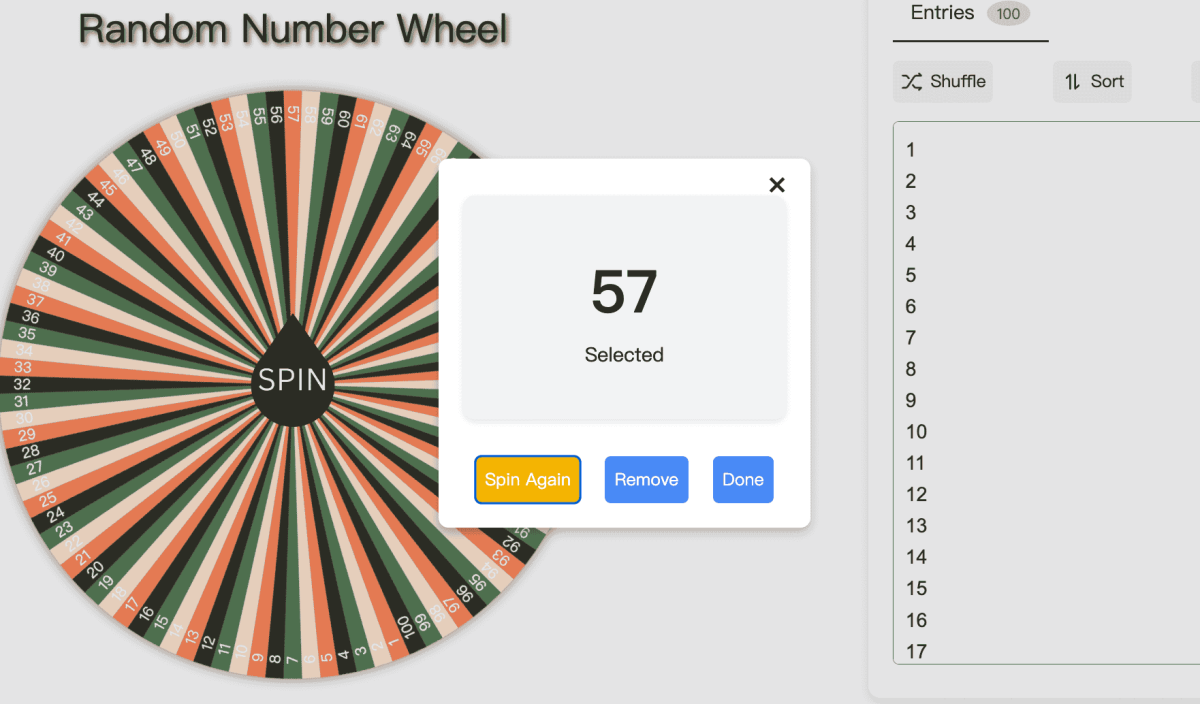
Task: Click the 100 entry count badge
Action: 1007,14
